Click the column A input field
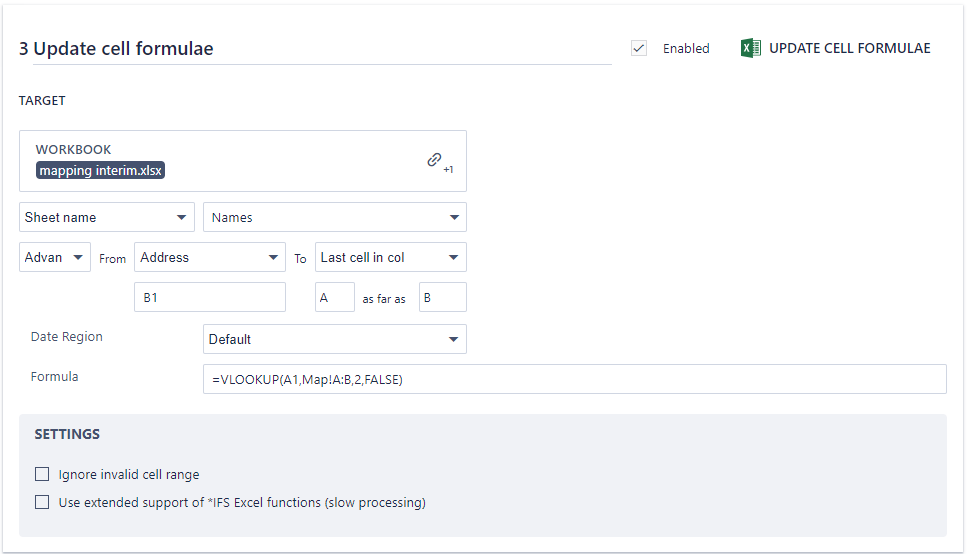This screenshot has width=967, height=554. (334, 297)
